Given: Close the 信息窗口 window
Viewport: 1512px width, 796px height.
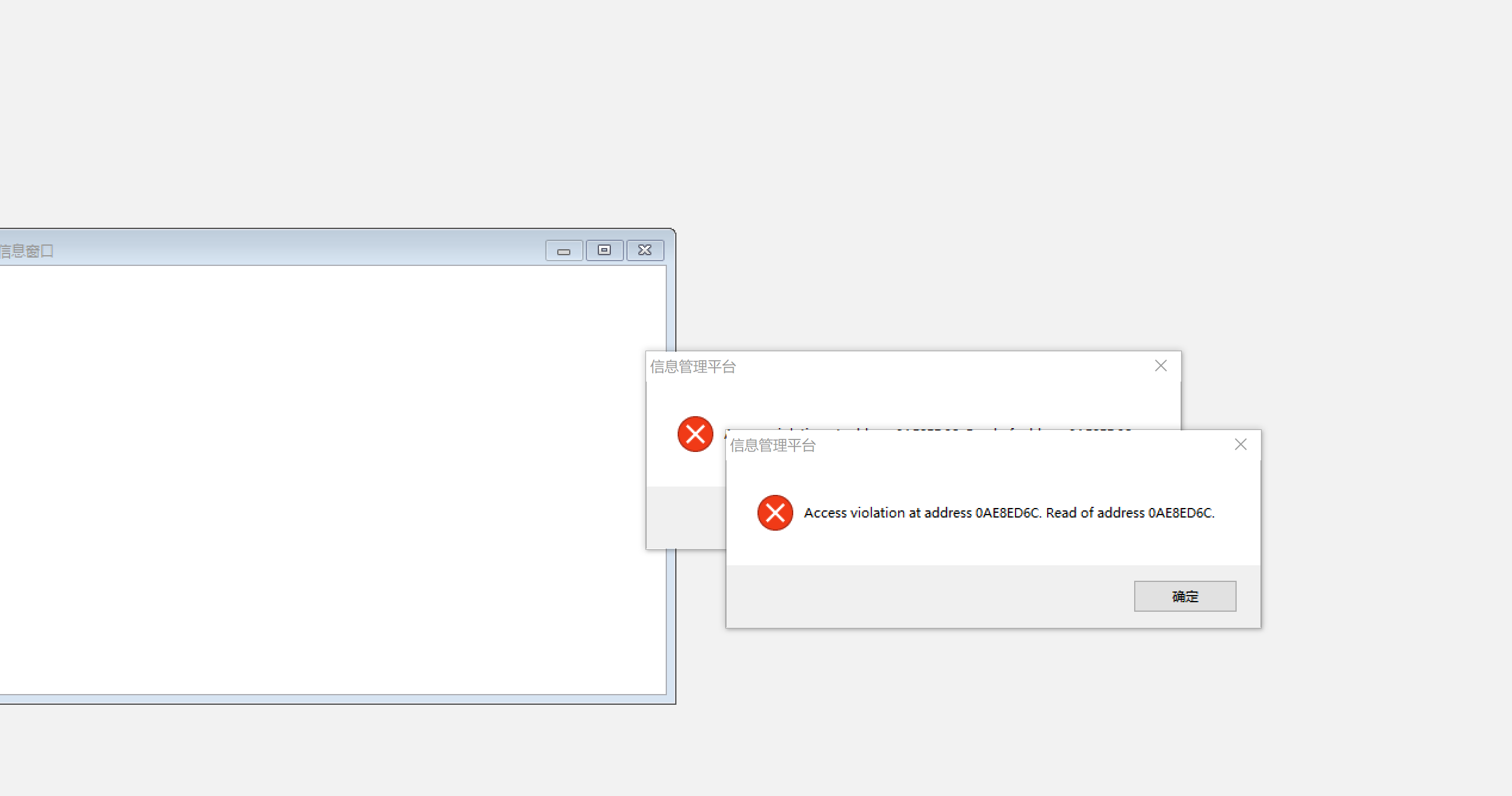Looking at the screenshot, I should point(645,251).
